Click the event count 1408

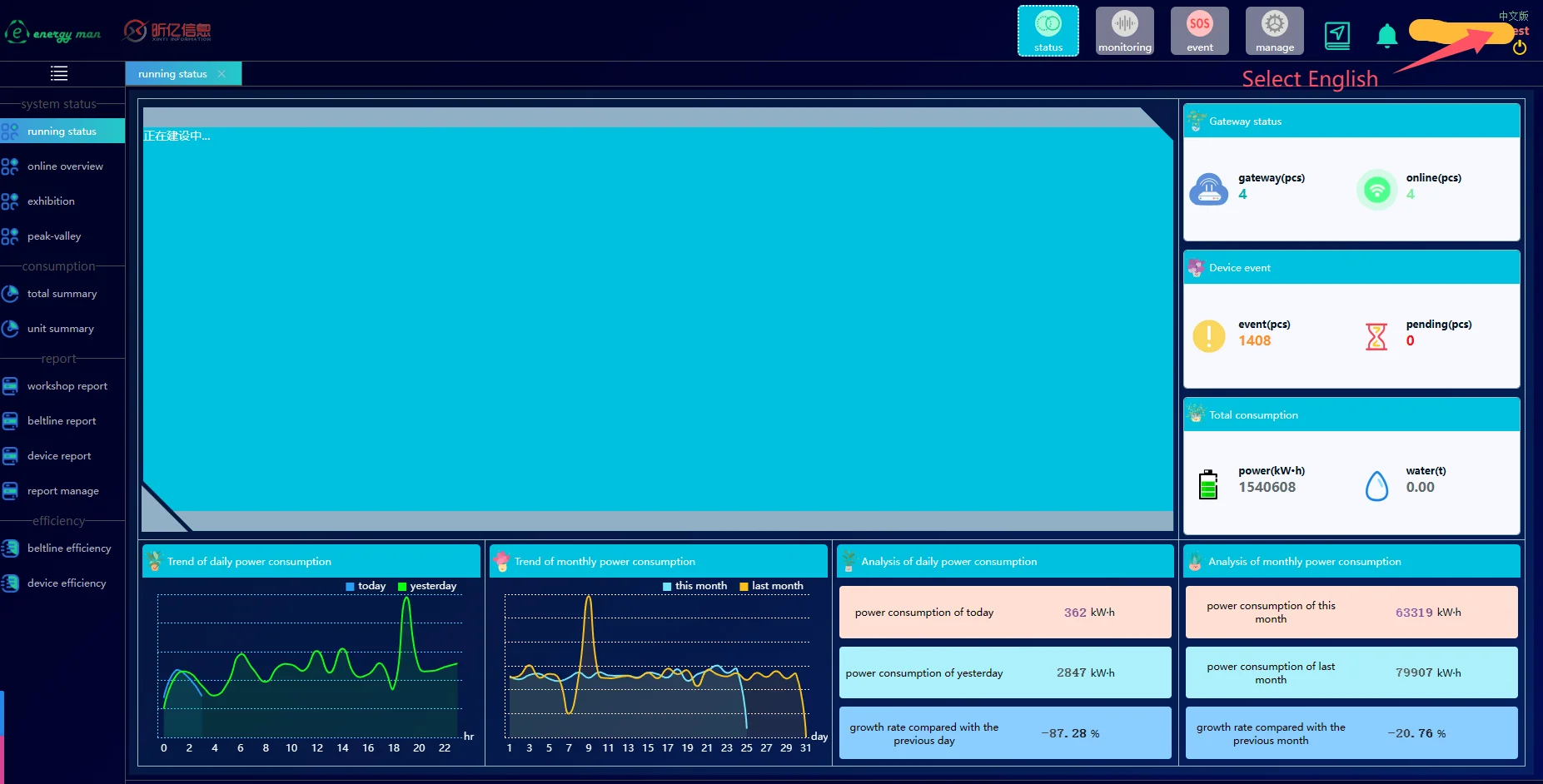pos(1254,341)
